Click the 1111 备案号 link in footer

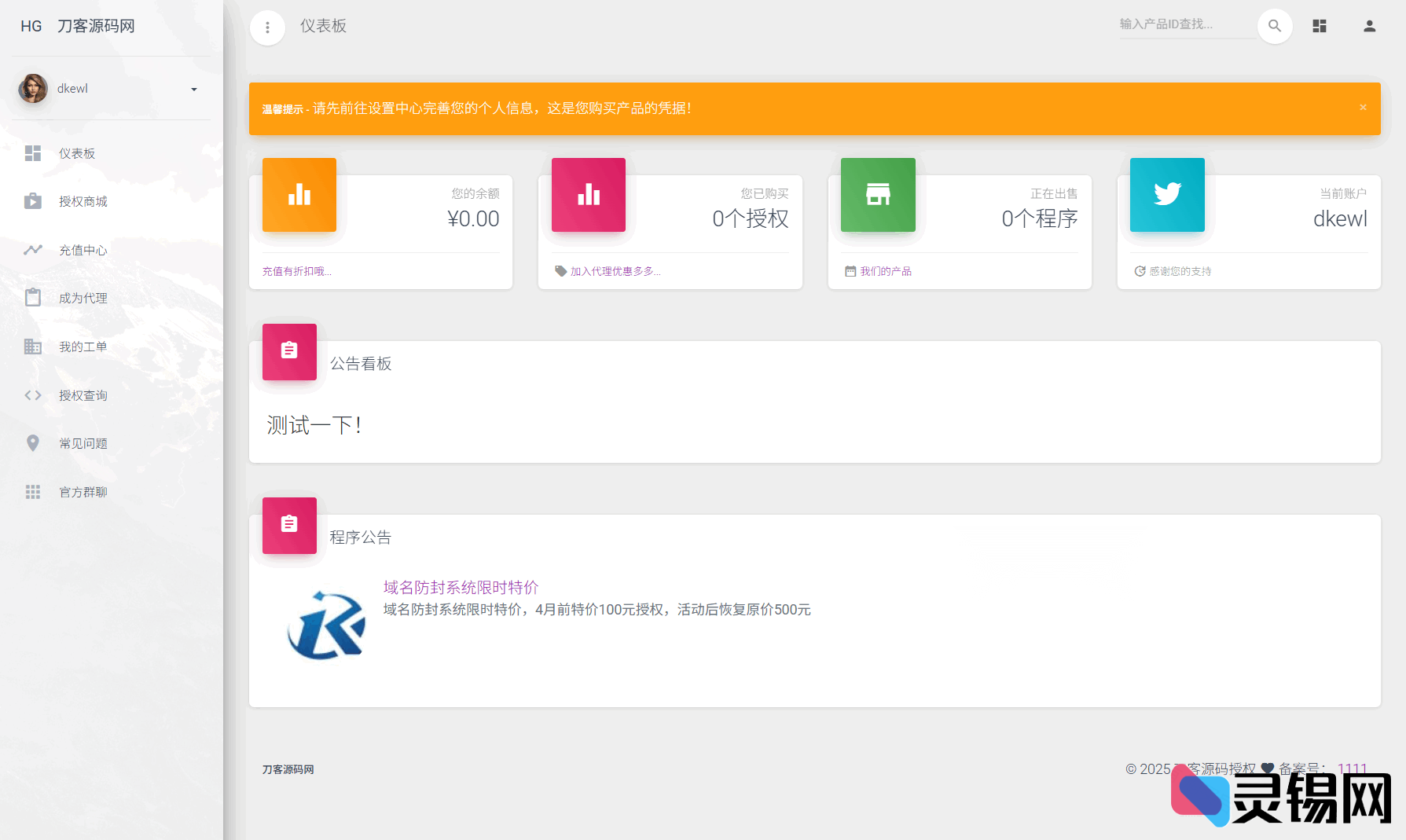[1353, 769]
